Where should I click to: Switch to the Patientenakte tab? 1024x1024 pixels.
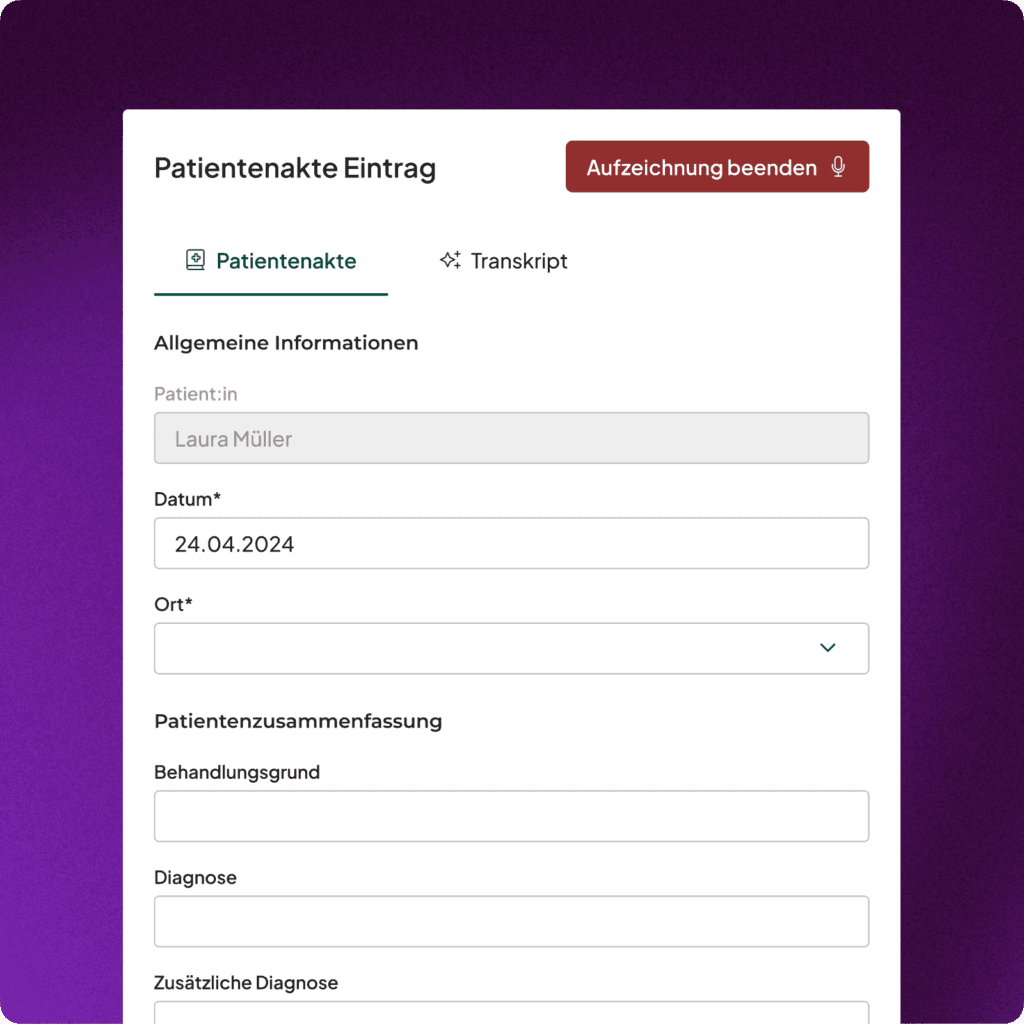[271, 262]
